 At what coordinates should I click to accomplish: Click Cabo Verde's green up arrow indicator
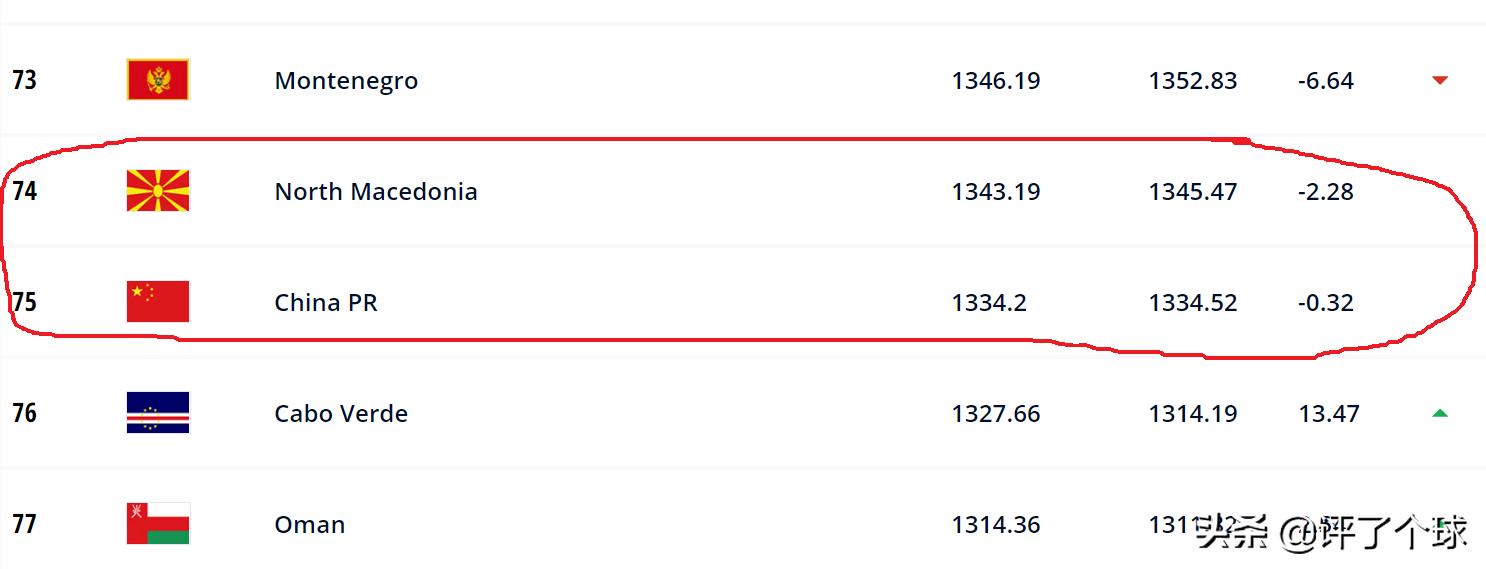coord(1440,413)
